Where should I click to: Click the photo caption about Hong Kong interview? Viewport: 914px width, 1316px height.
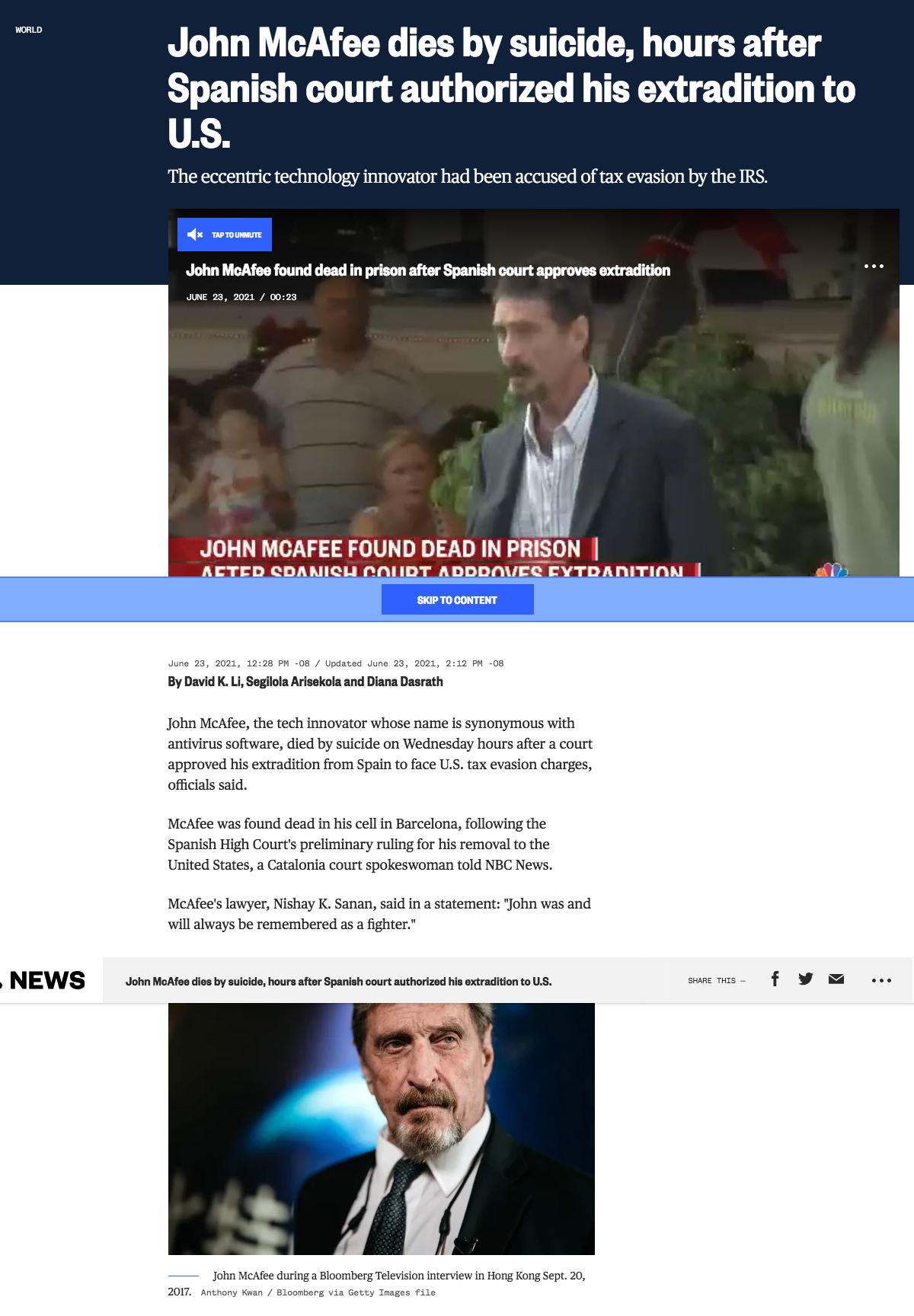[377, 1282]
